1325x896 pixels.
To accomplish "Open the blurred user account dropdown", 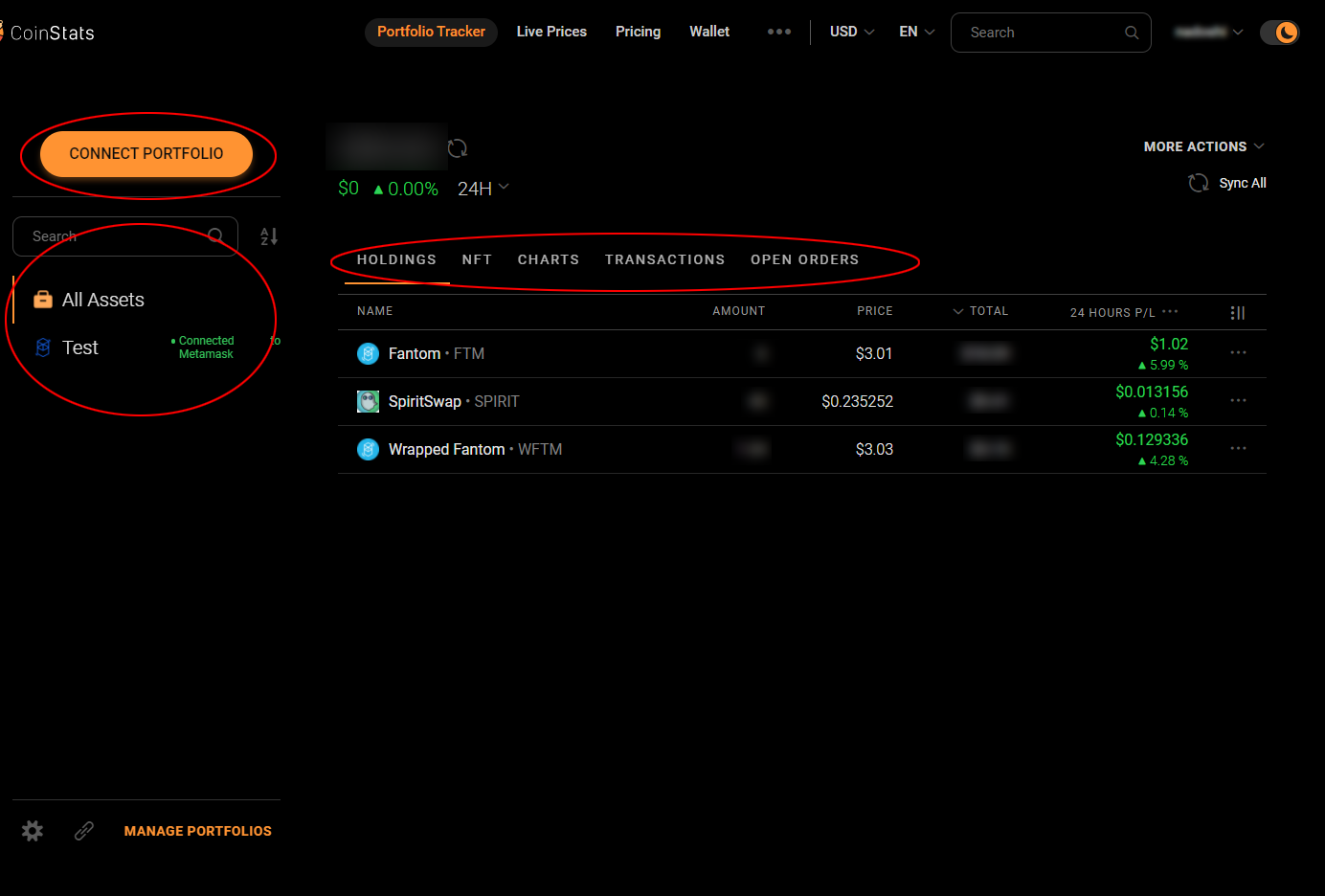I will click(x=1209, y=32).
